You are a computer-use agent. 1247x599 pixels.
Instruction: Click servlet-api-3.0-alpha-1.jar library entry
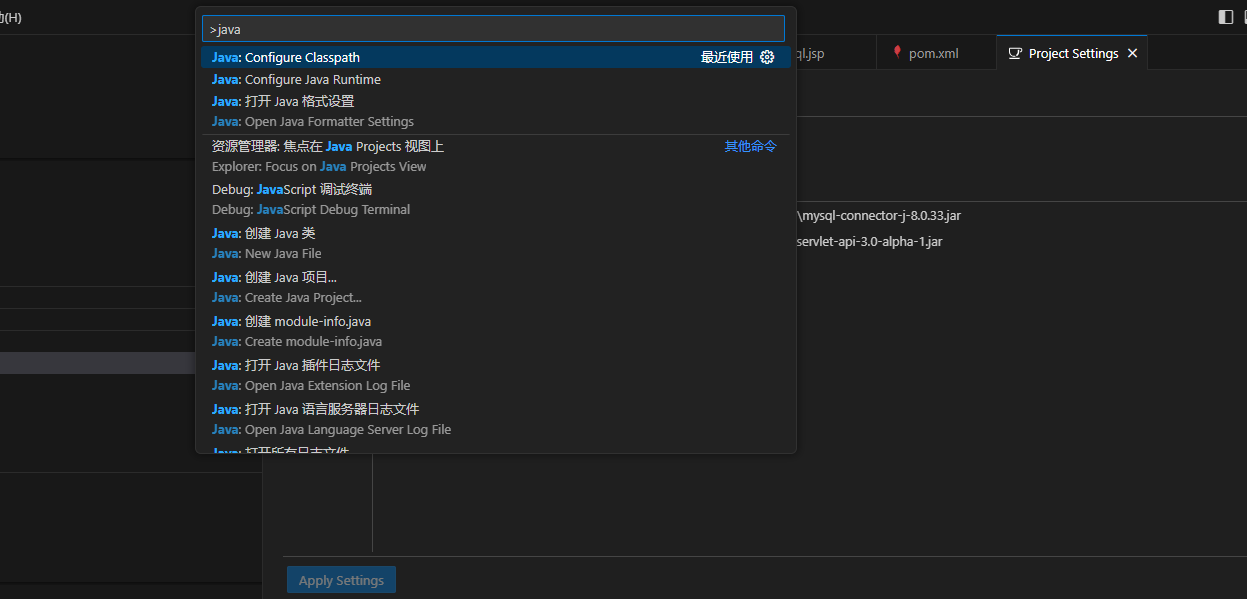click(869, 241)
